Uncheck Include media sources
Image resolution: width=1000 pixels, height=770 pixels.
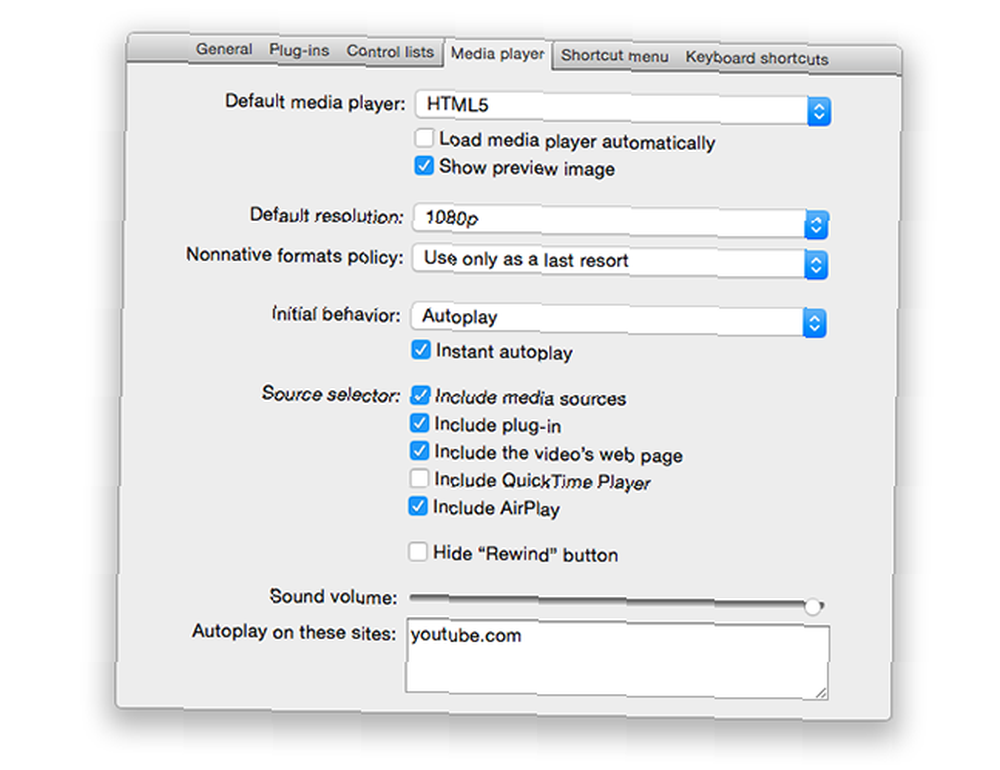click(x=420, y=395)
